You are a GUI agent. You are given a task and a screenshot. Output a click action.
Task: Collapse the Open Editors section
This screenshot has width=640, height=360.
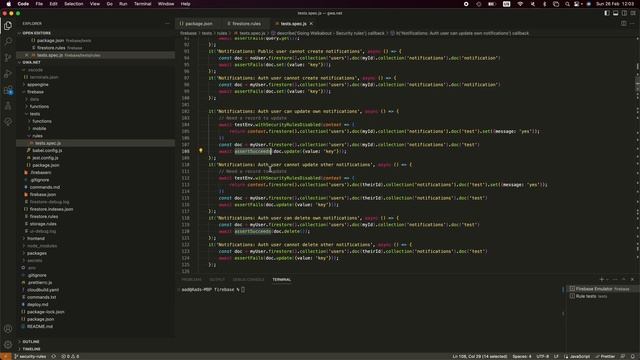click(96, 33)
